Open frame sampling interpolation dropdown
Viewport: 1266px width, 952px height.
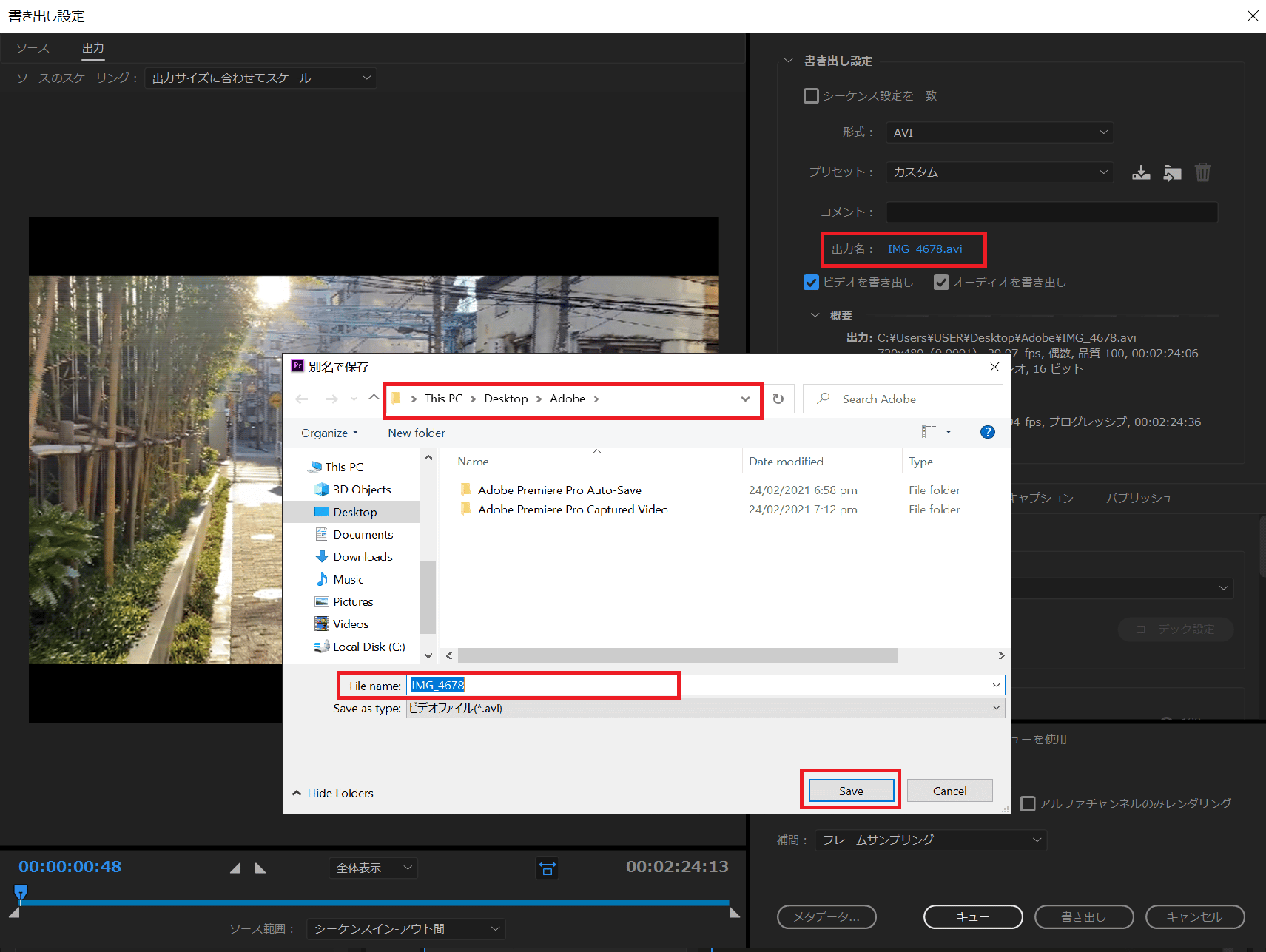[931, 840]
